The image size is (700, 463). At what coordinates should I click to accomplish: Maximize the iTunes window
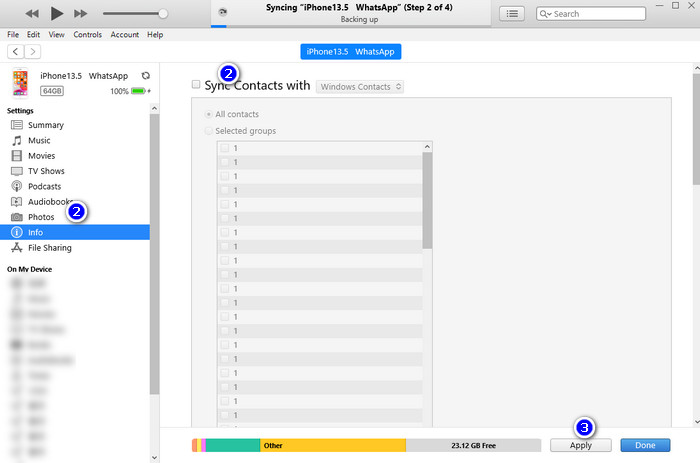click(x=675, y=5)
